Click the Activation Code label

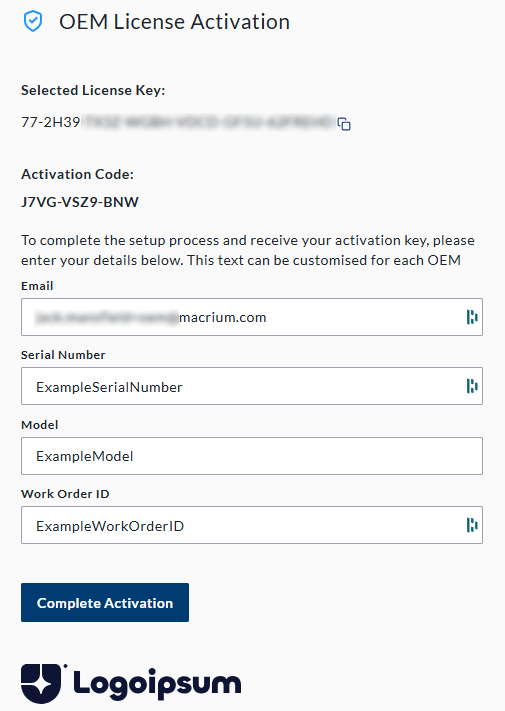tap(78, 174)
